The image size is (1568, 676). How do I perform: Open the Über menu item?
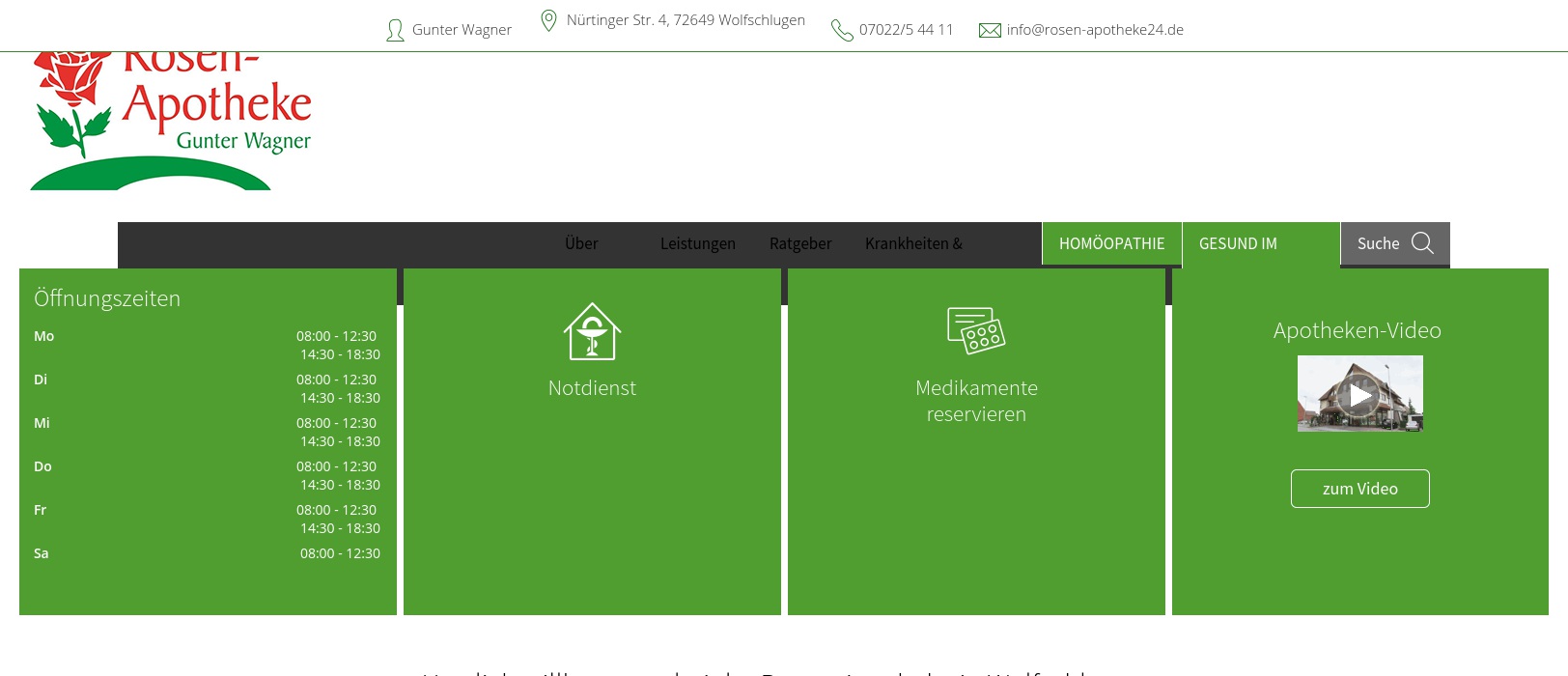click(581, 243)
